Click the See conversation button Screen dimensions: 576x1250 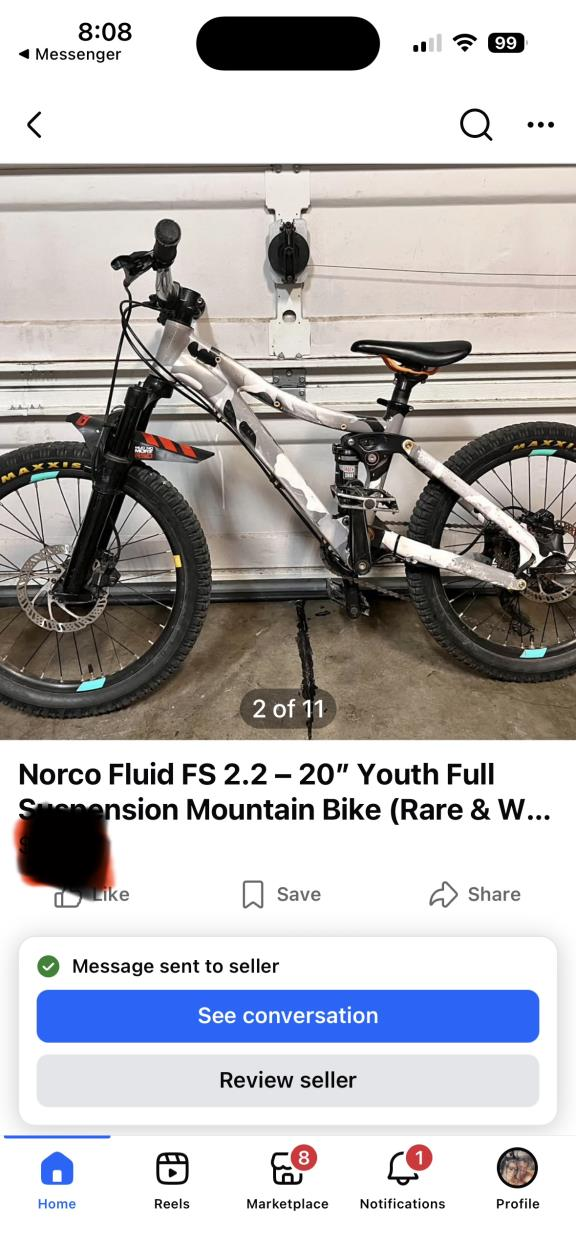(x=288, y=1016)
